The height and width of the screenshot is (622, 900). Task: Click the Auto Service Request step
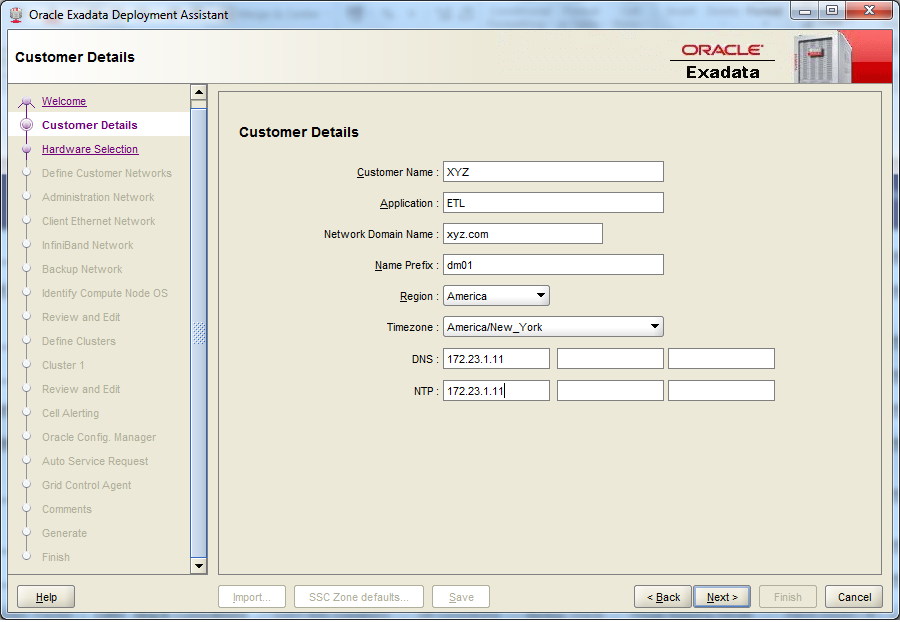[x=95, y=461]
